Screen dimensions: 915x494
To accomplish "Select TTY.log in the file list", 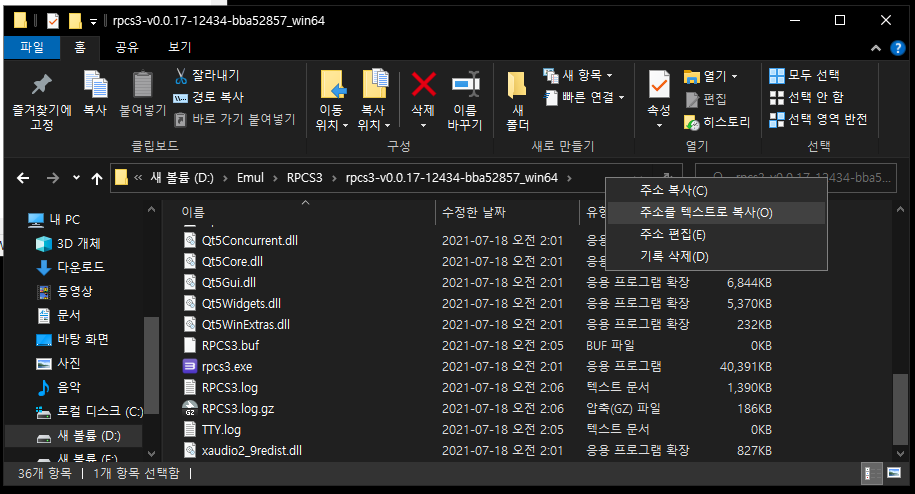I will pos(221,430).
